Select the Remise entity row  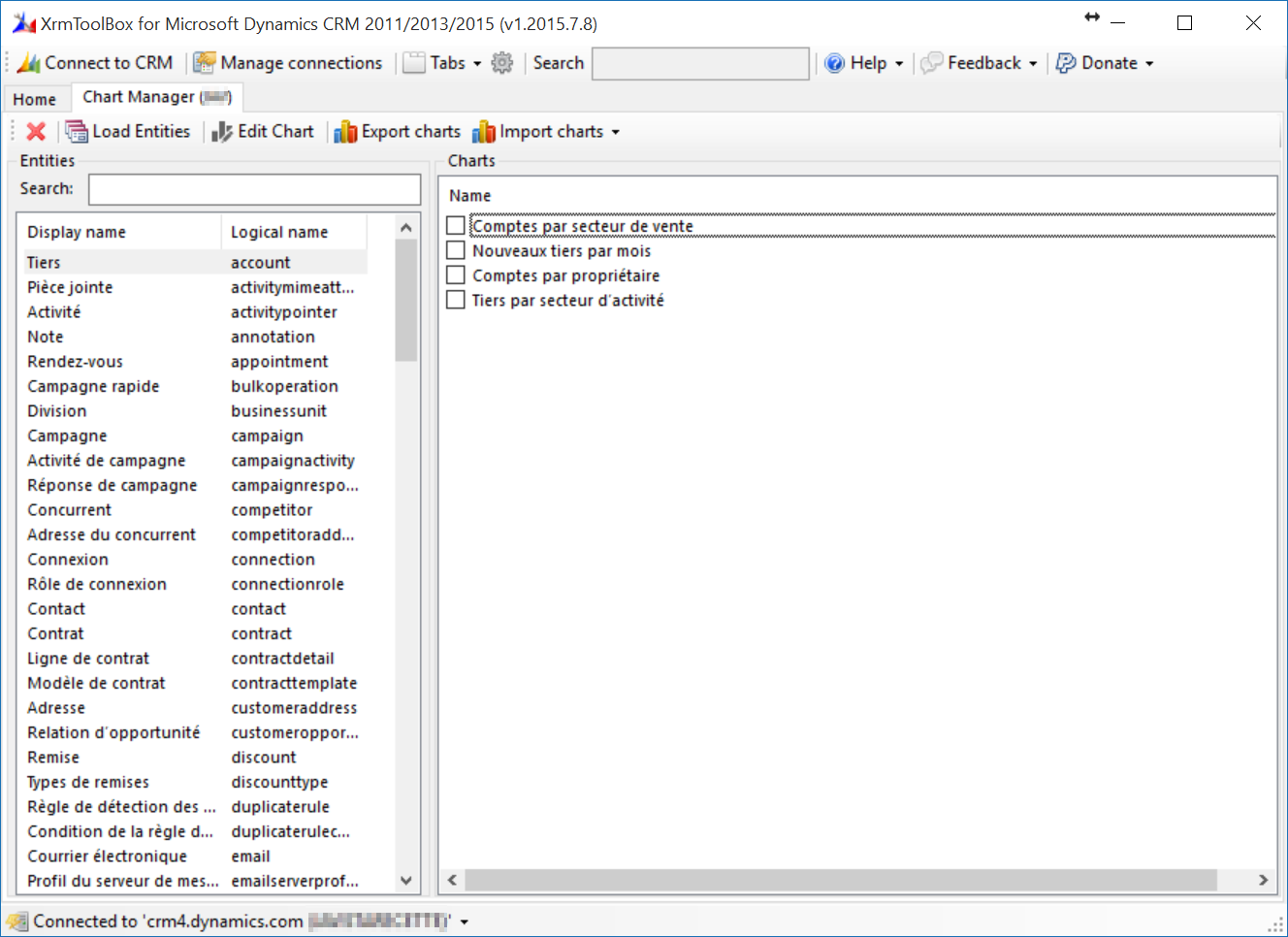195,758
